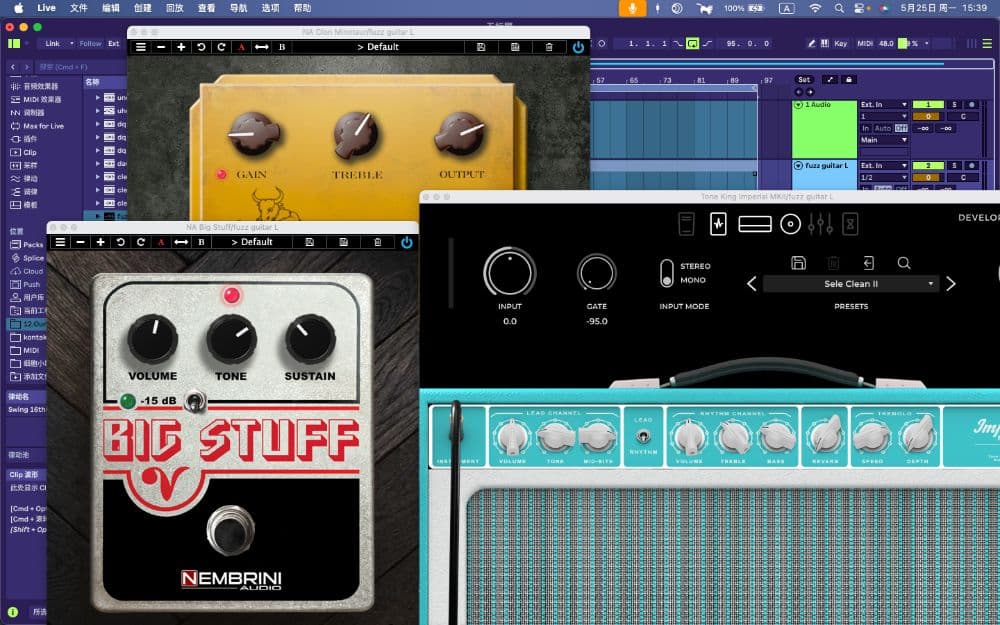The height and width of the screenshot is (625, 1000).
Task: Open the Ext. In dropdown on 1 Audio track
Action: tap(883, 105)
